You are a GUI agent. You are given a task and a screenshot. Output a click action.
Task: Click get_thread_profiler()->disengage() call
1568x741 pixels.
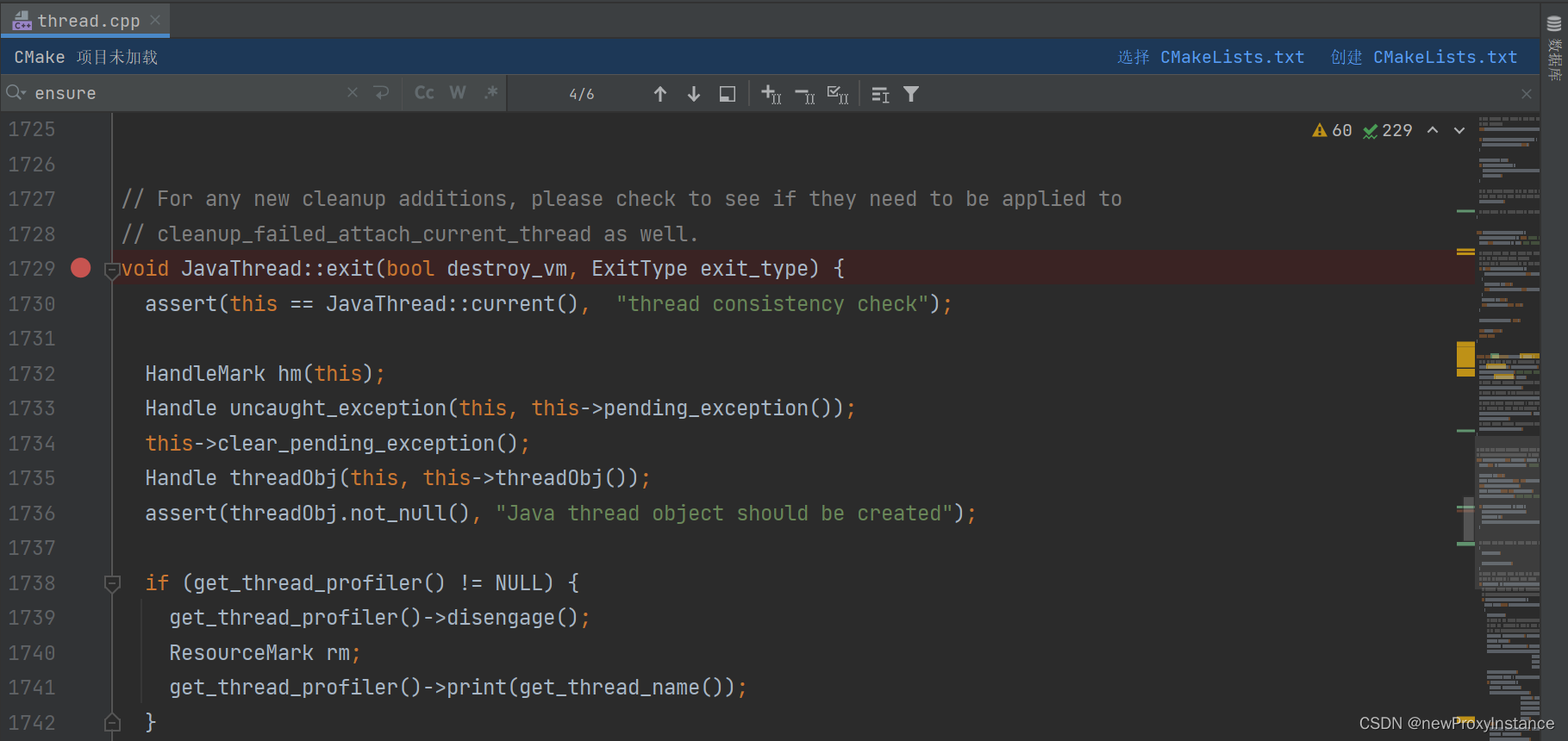(379, 617)
